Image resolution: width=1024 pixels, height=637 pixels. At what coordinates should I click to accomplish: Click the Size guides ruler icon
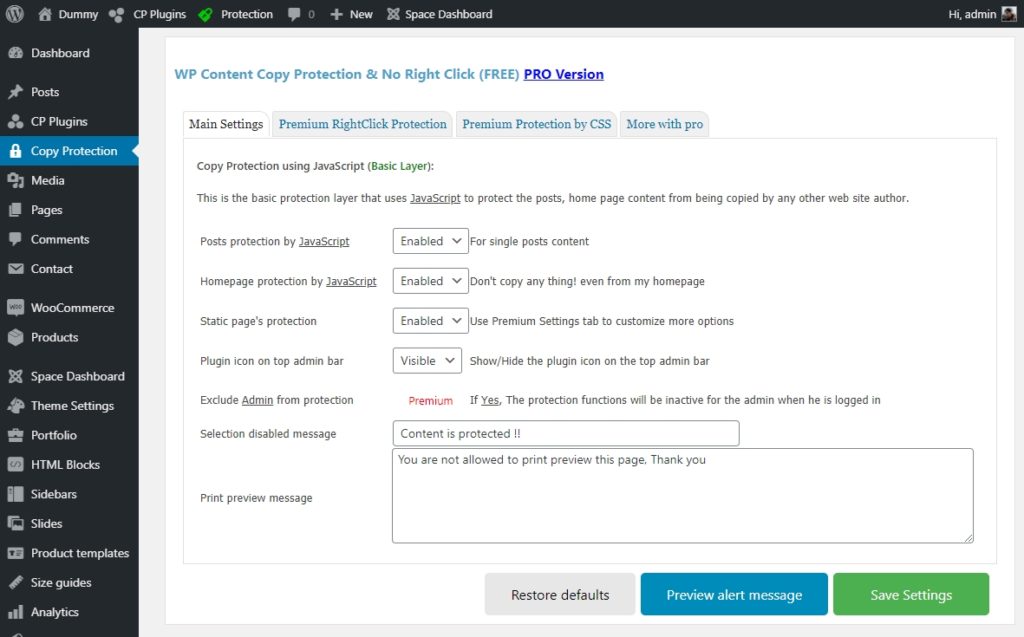click(x=16, y=582)
